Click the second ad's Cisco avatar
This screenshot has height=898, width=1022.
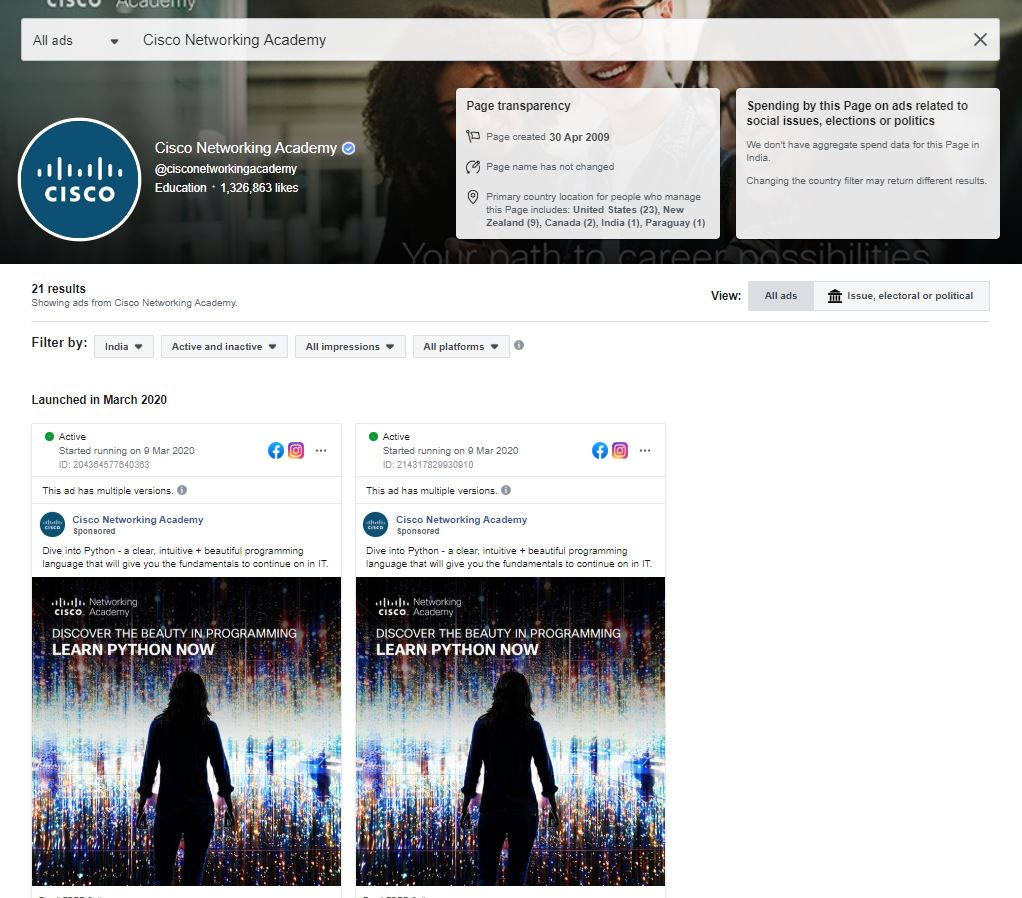pos(375,525)
